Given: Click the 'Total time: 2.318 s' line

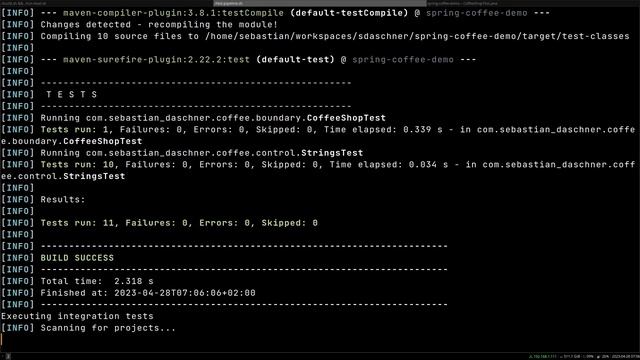Looking at the screenshot, I should 97,281.
